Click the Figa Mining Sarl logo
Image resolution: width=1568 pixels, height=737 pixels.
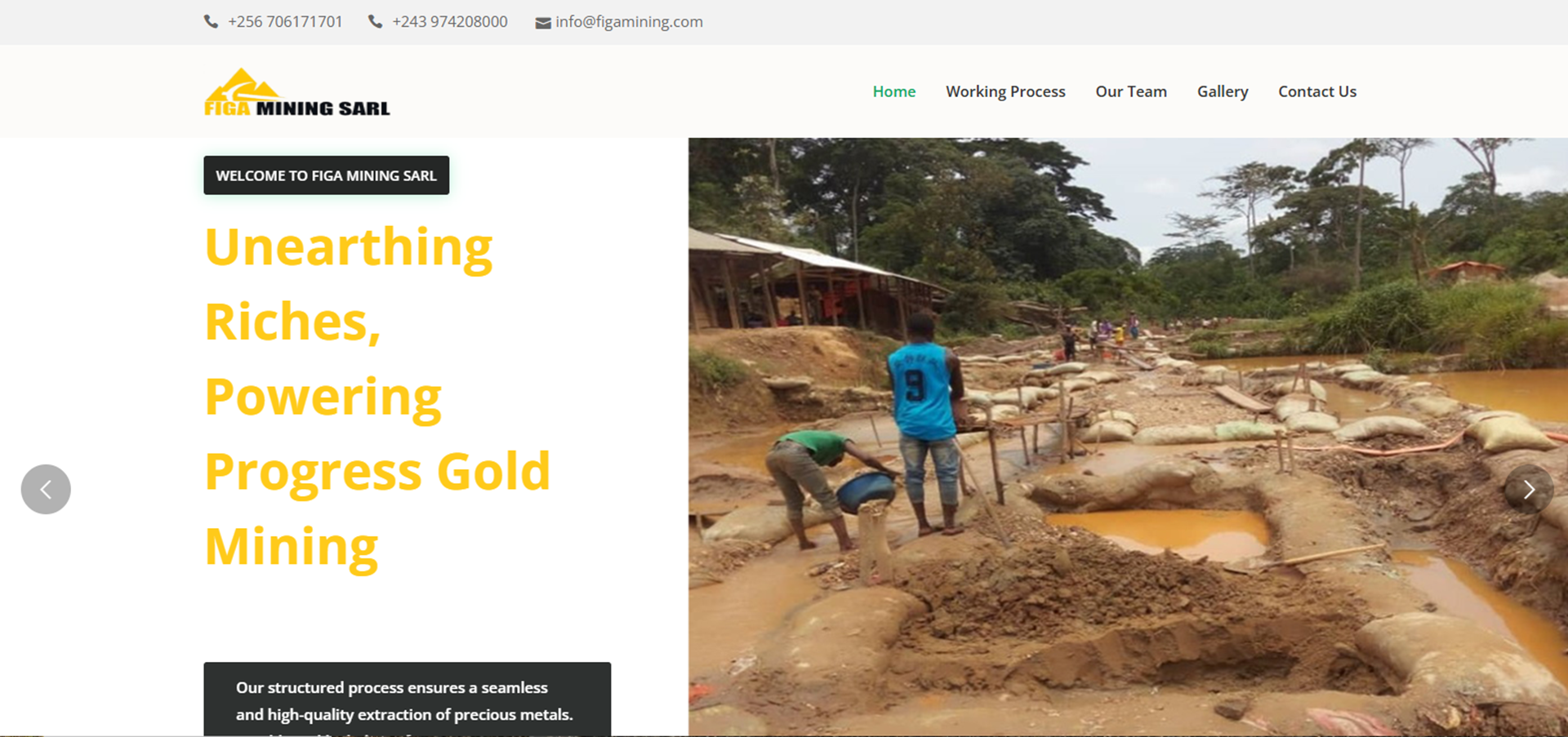(297, 92)
